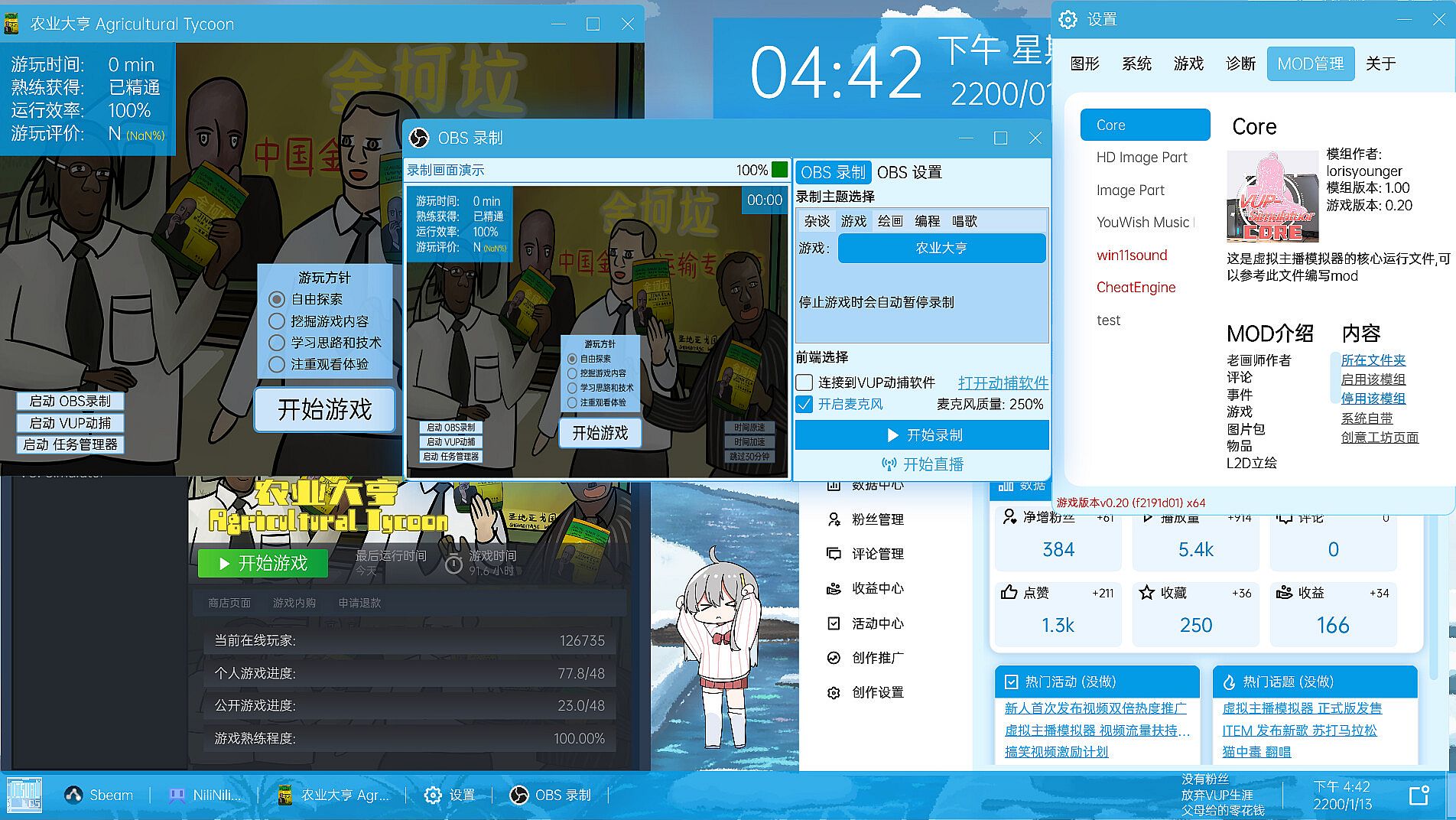Open the 游戏 selector showing 农业大亨 in OBS
Viewport: 1456px width, 820px height.
941,248
